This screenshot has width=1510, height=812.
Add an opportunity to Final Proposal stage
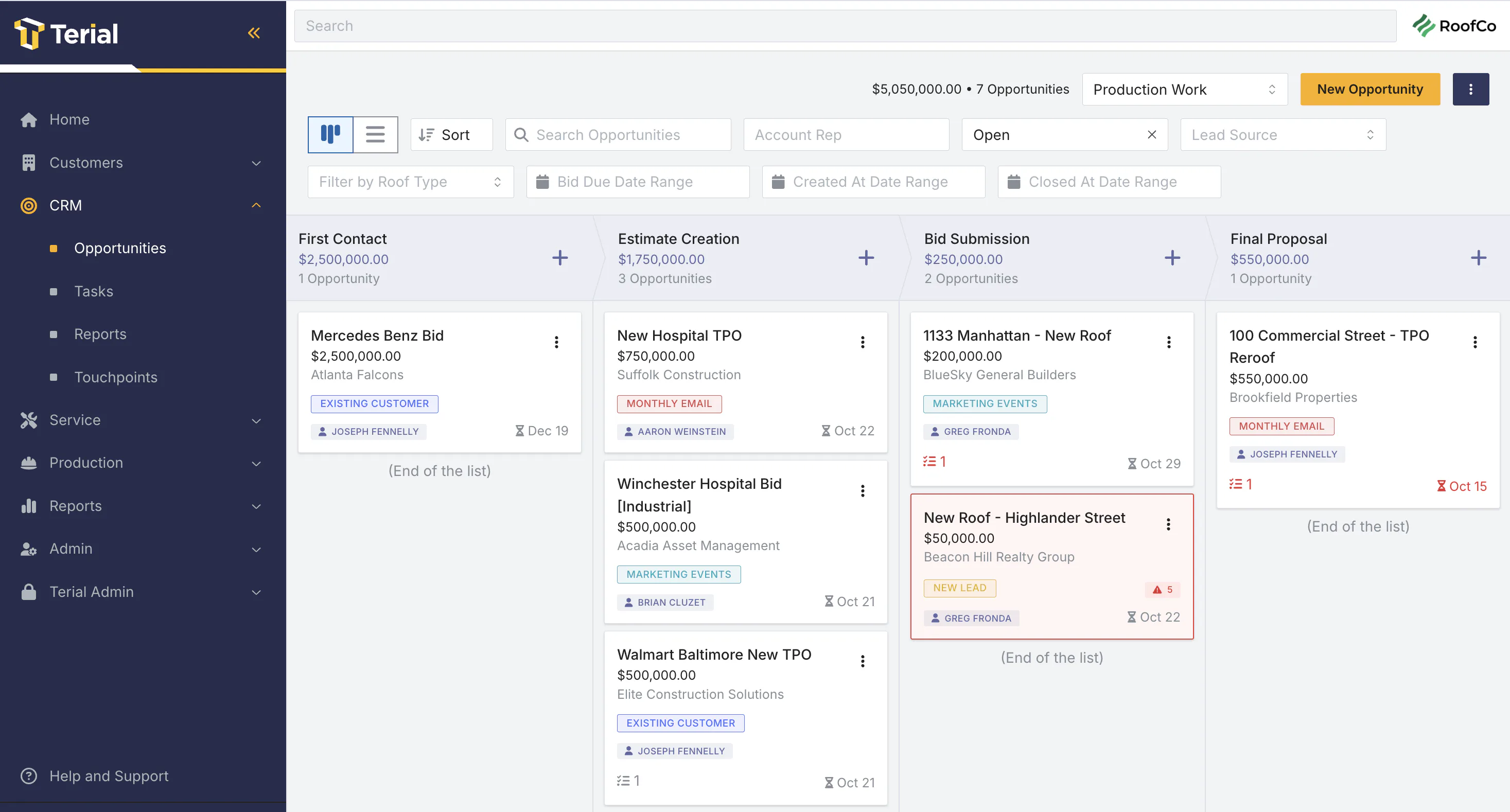pos(1478,258)
